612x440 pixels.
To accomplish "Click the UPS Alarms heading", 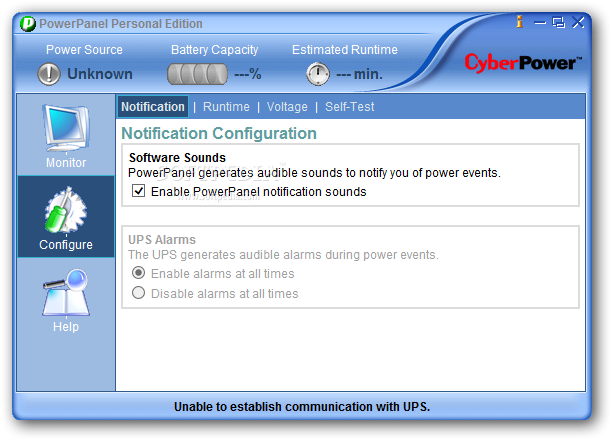I will pyautogui.click(x=162, y=240).
